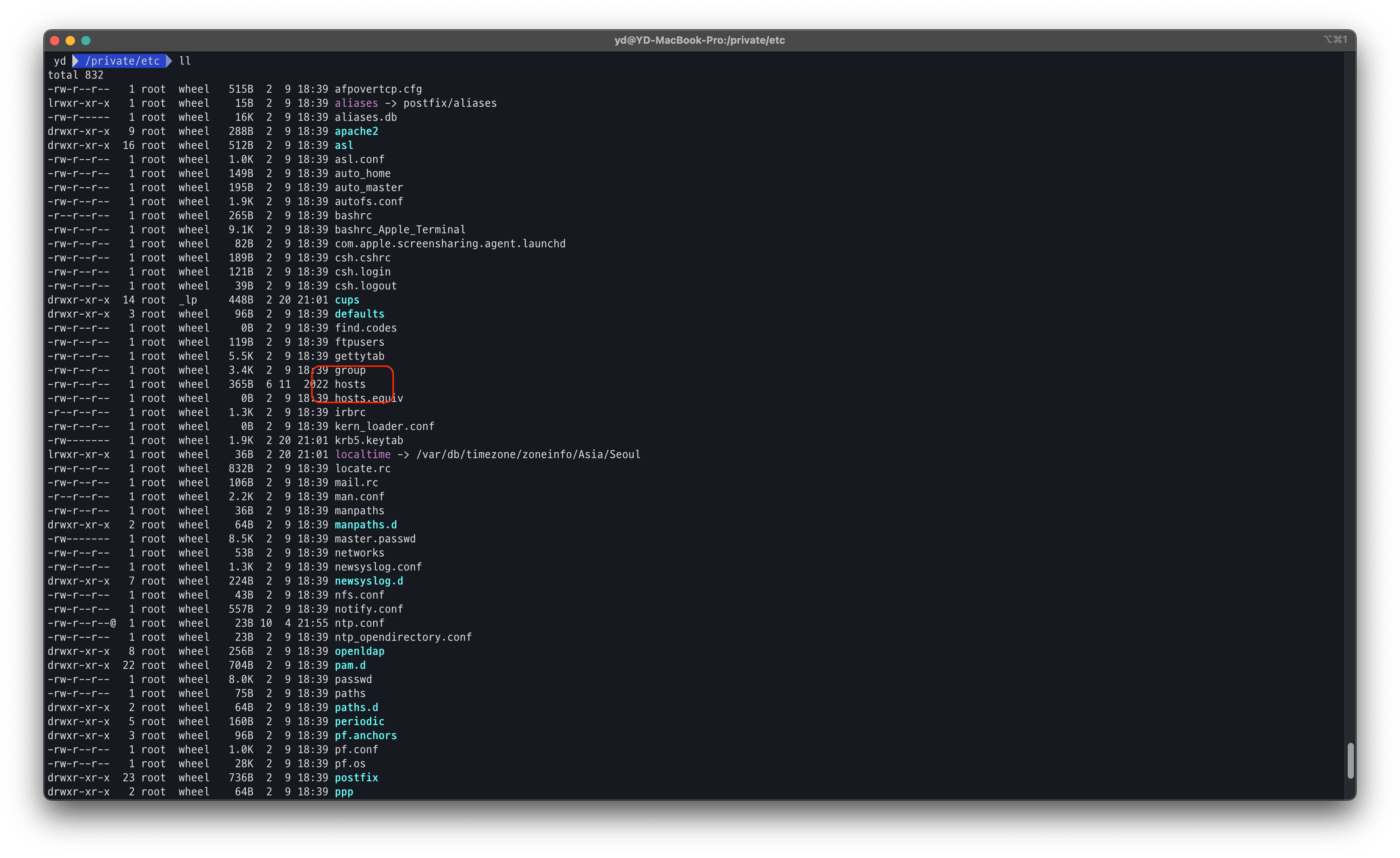Click the hosts filename inside red box
The image size is (1400, 858).
pyautogui.click(x=350, y=384)
